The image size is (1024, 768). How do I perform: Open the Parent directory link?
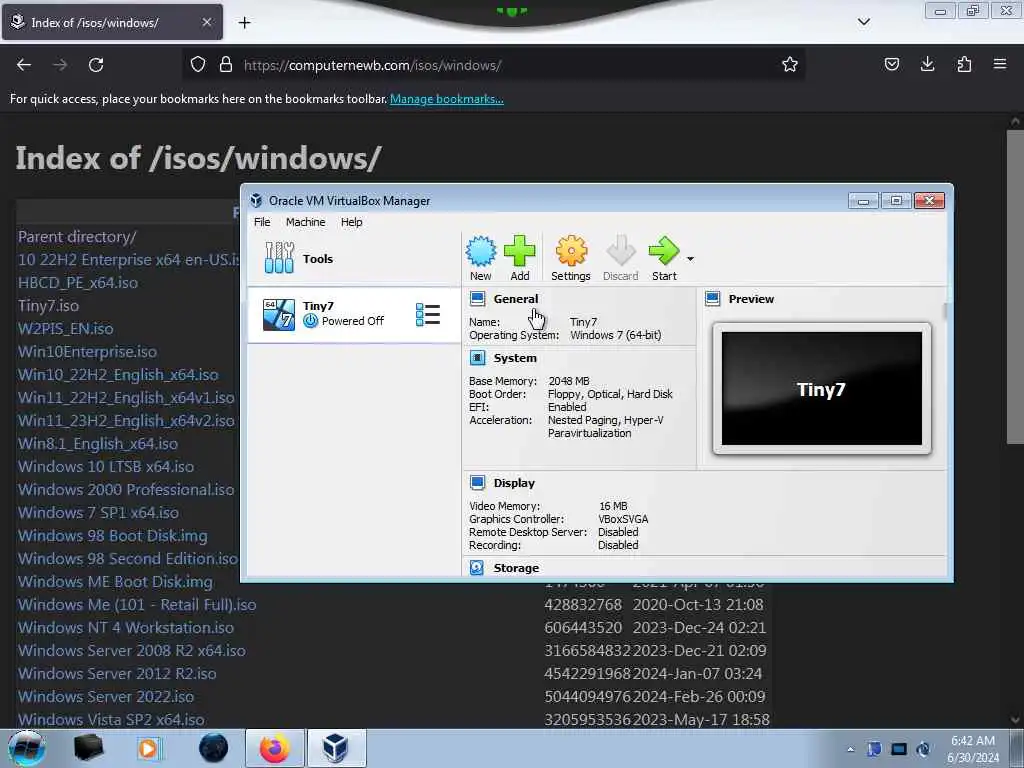click(x=77, y=236)
